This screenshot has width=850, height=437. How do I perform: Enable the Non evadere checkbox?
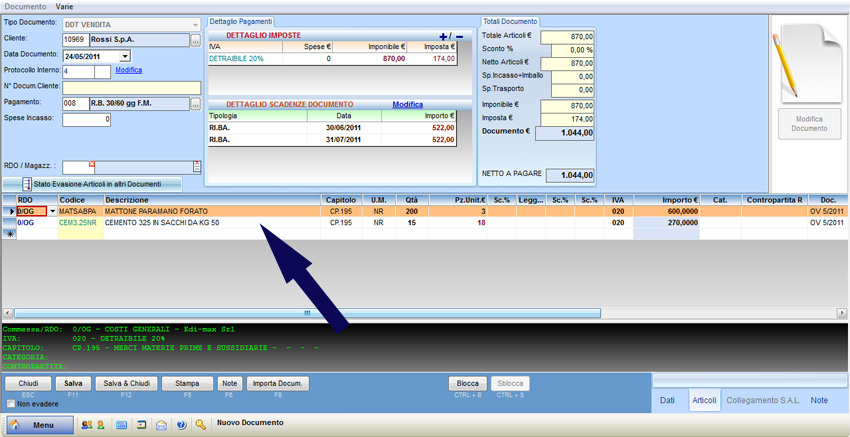(x=11, y=404)
